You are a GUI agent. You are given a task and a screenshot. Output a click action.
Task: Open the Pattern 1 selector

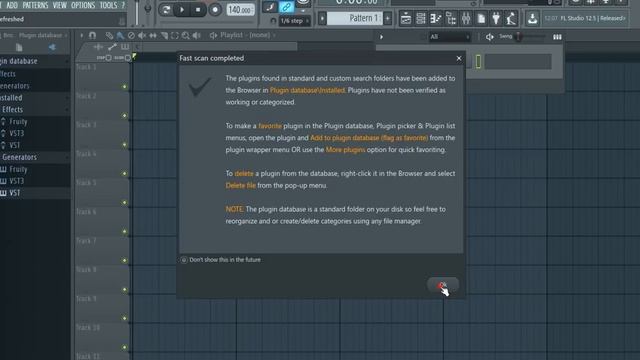click(x=355, y=18)
